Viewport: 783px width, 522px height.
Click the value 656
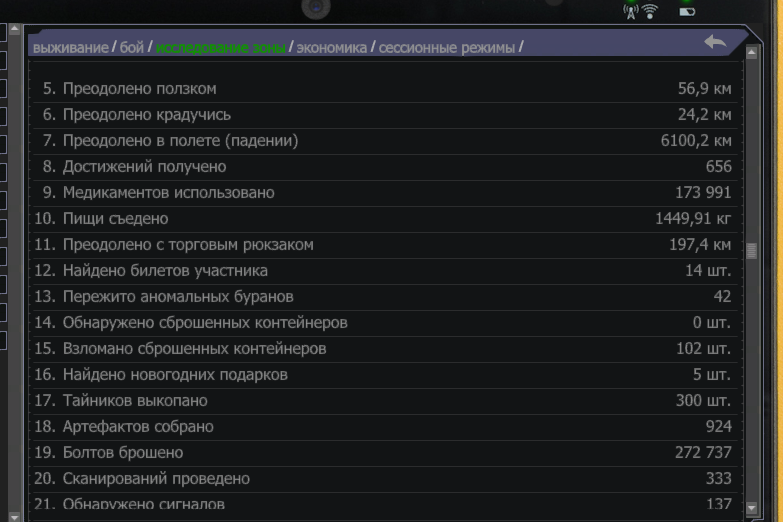coord(719,167)
